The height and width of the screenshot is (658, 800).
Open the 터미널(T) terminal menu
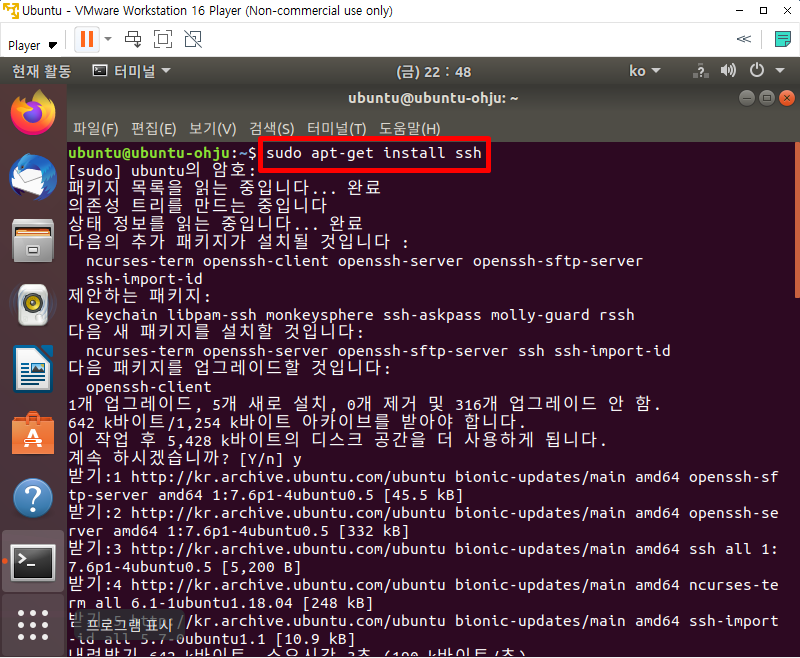coord(337,129)
